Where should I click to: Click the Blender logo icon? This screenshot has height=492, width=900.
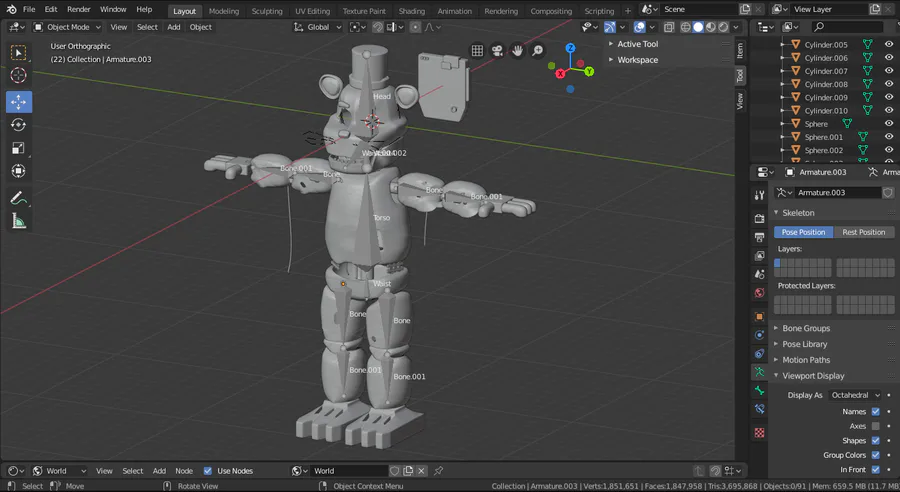11,9
